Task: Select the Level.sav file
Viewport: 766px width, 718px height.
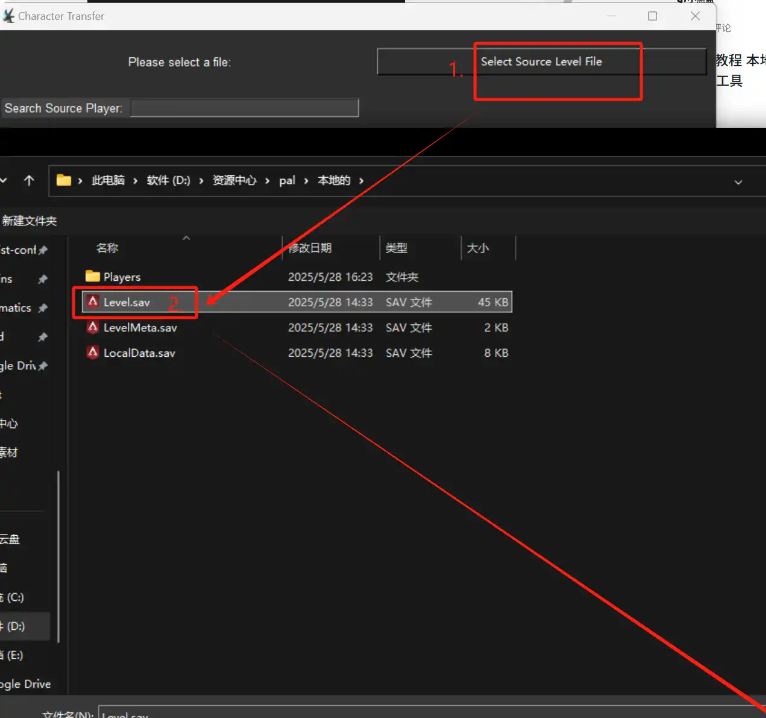Action: (x=297, y=302)
